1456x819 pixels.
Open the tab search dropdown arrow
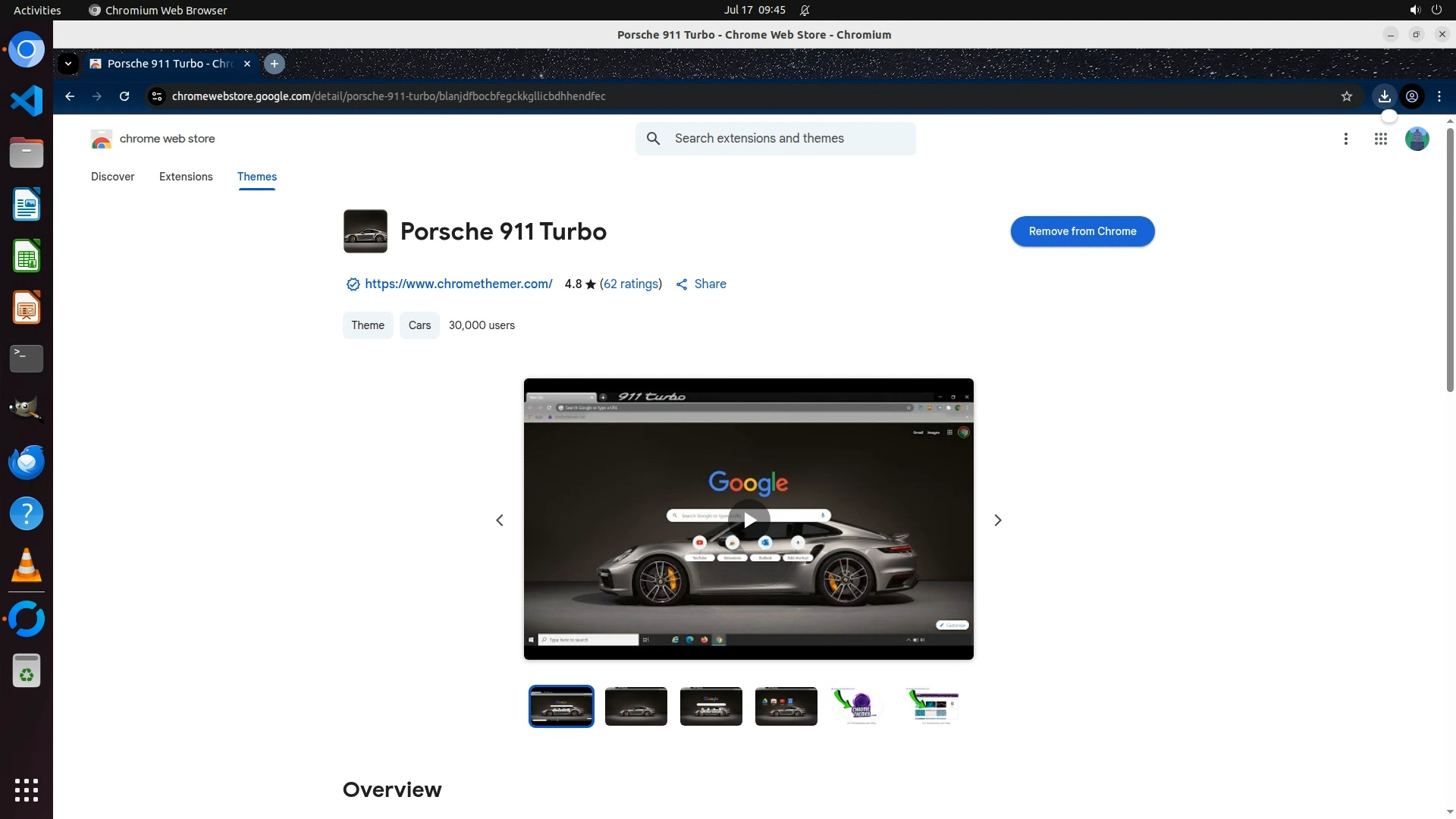point(68,64)
